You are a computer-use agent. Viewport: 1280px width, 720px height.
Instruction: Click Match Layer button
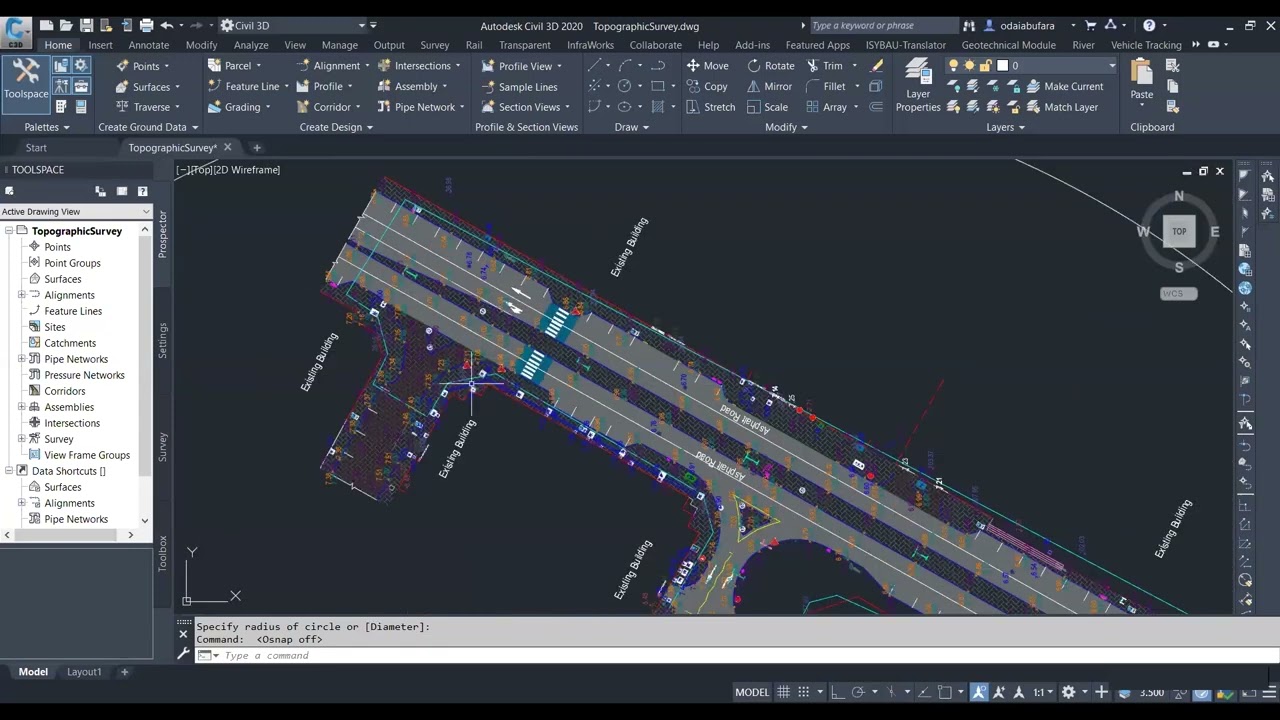pos(1062,107)
